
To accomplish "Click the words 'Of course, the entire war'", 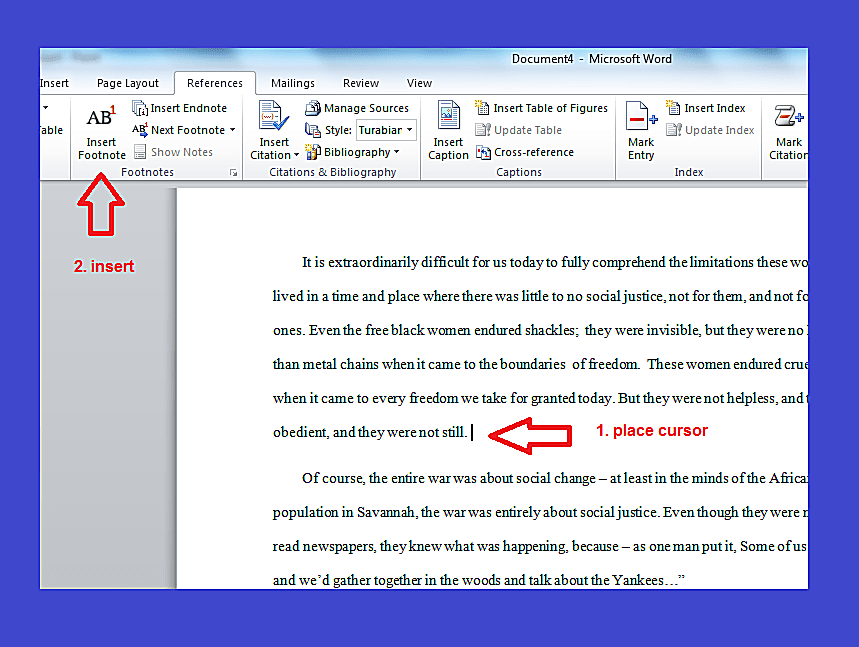I will (x=378, y=478).
